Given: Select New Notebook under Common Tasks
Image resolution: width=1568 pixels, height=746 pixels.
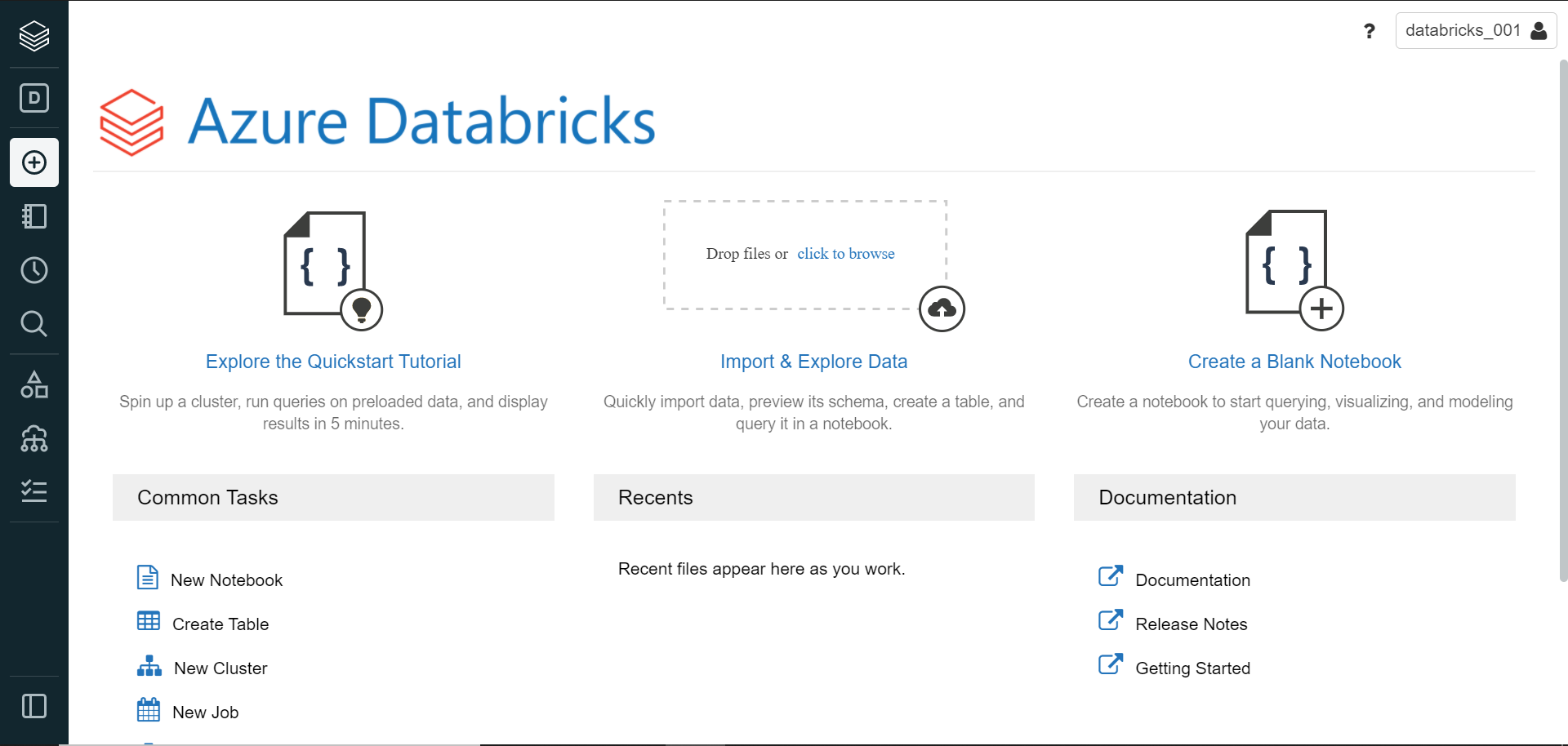Looking at the screenshot, I should pos(226,580).
